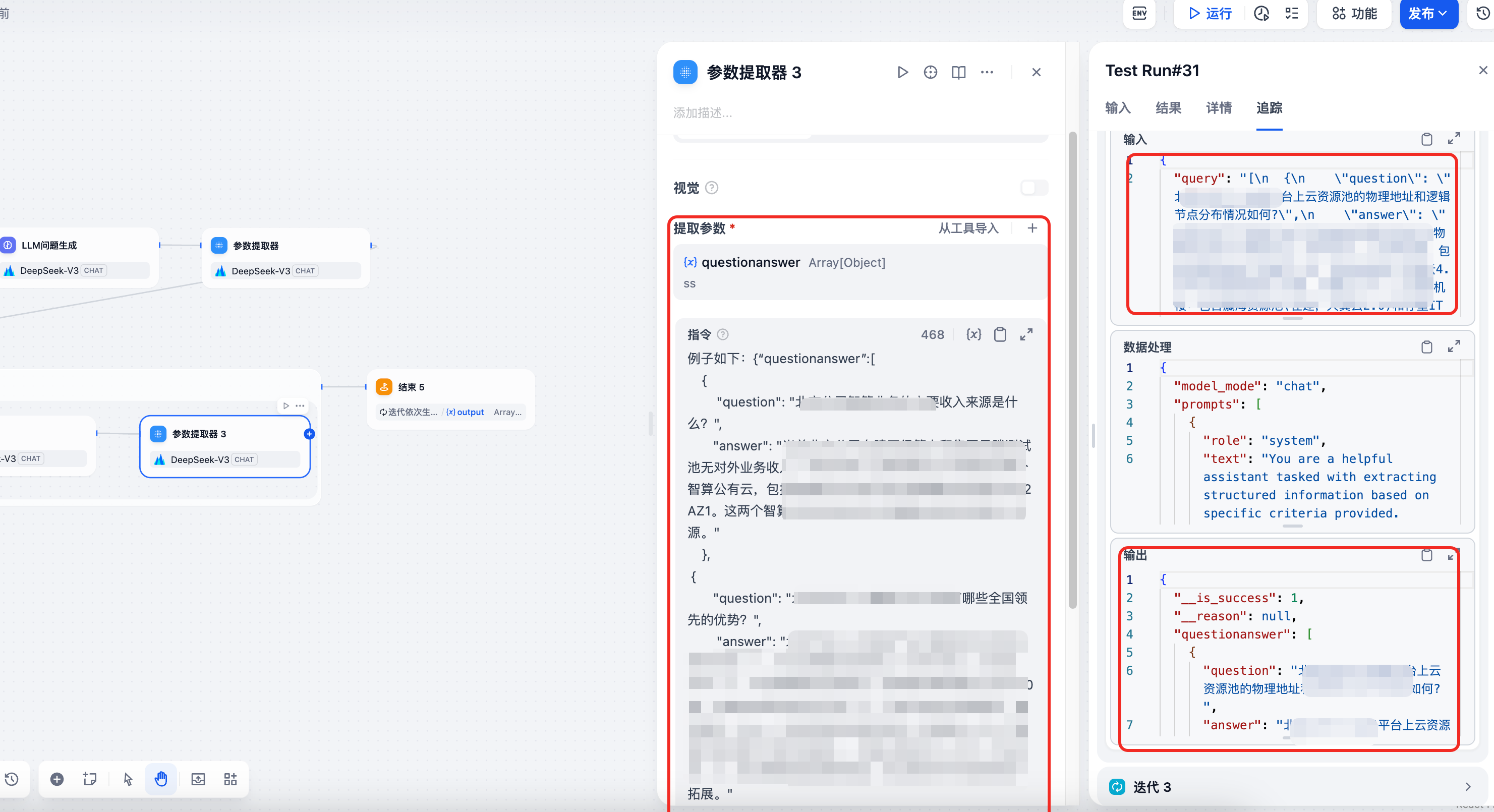
Task: Open the three-dots menu in node panel header
Action: (987, 72)
